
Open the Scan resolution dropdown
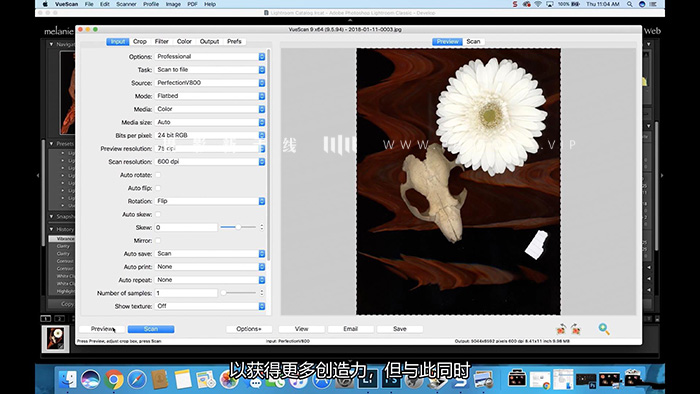point(210,162)
